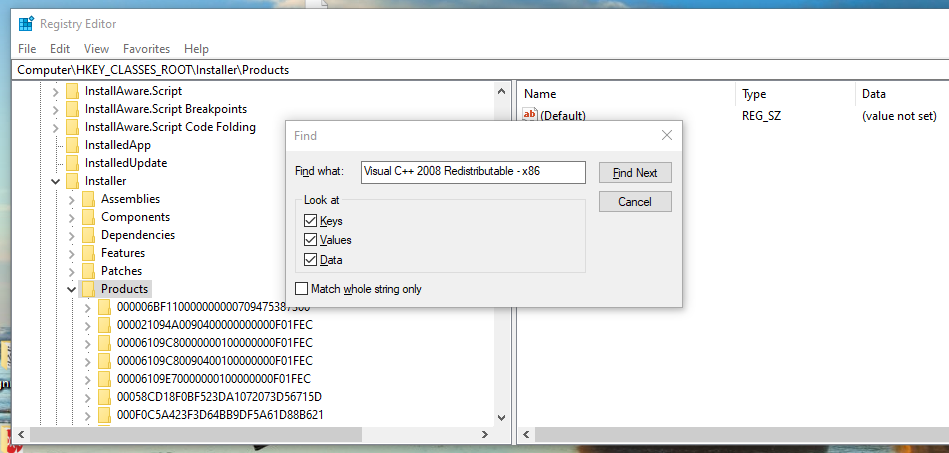Click tree pane horizontal scroll right arrow

tap(484, 434)
